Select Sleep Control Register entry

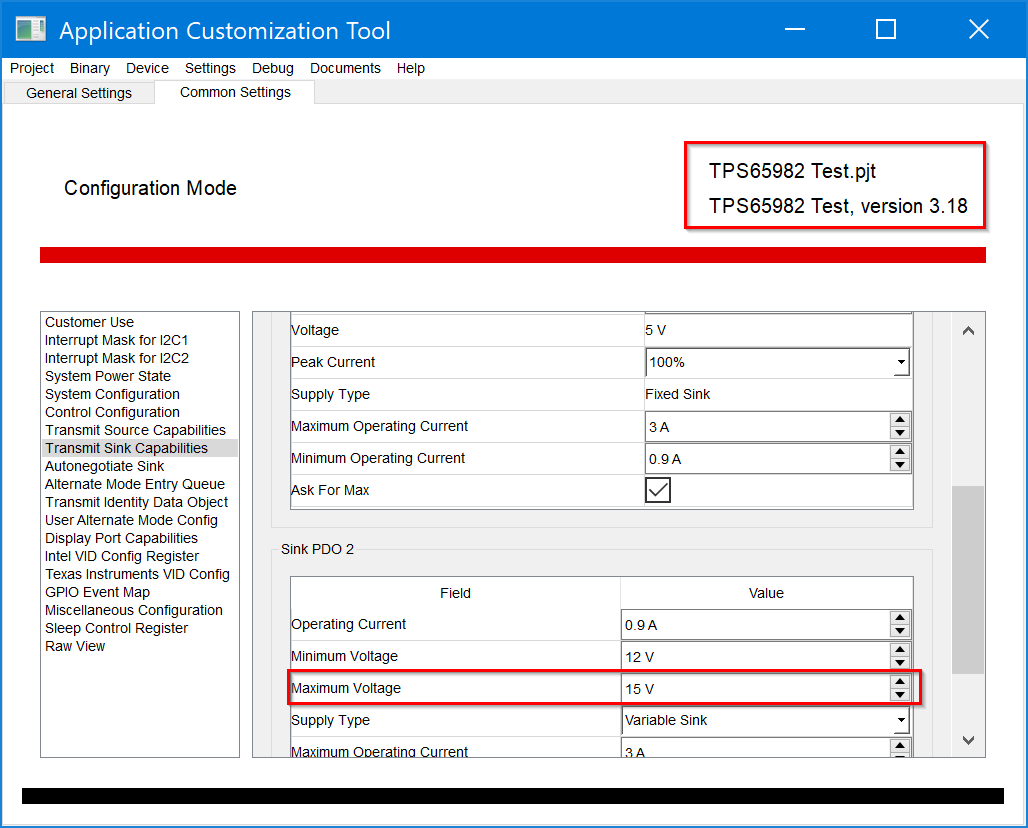click(x=116, y=628)
